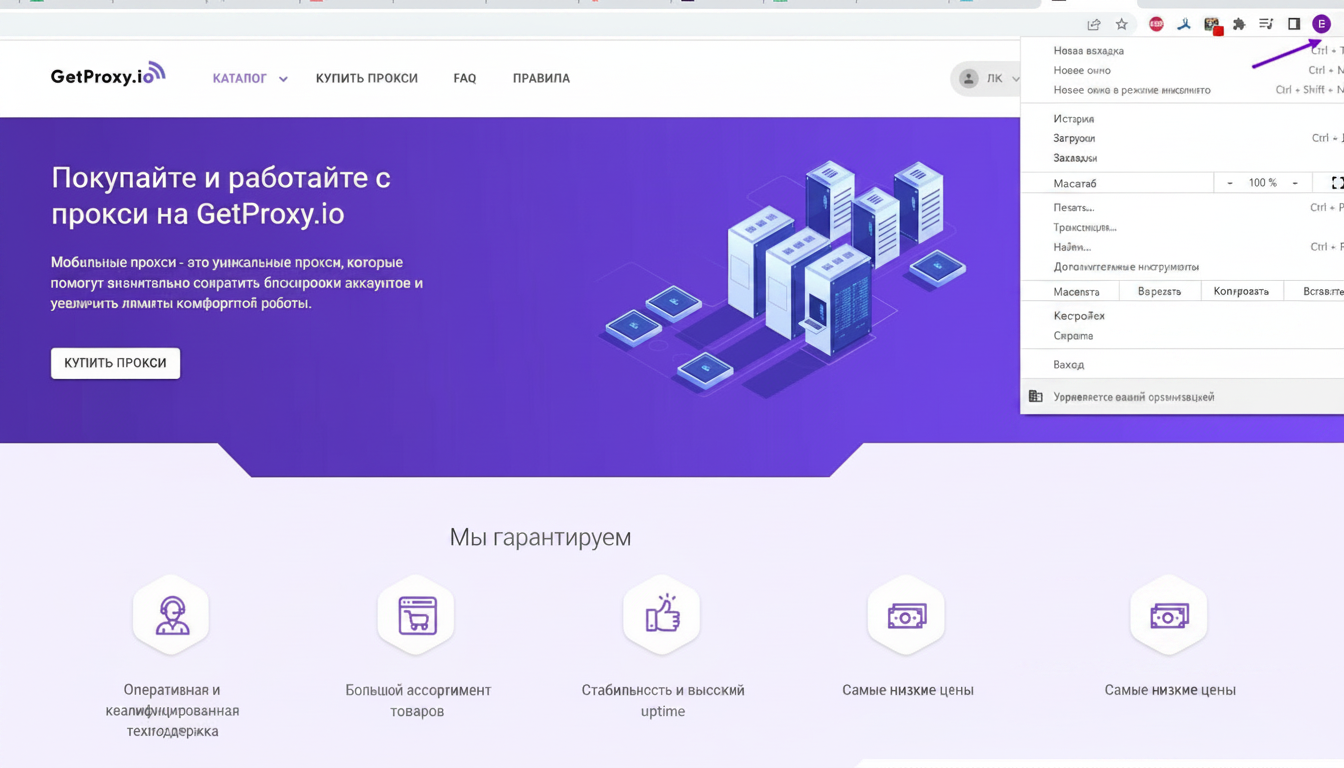
Task: Open the media controls toolbar icon
Action: [1266, 24]
